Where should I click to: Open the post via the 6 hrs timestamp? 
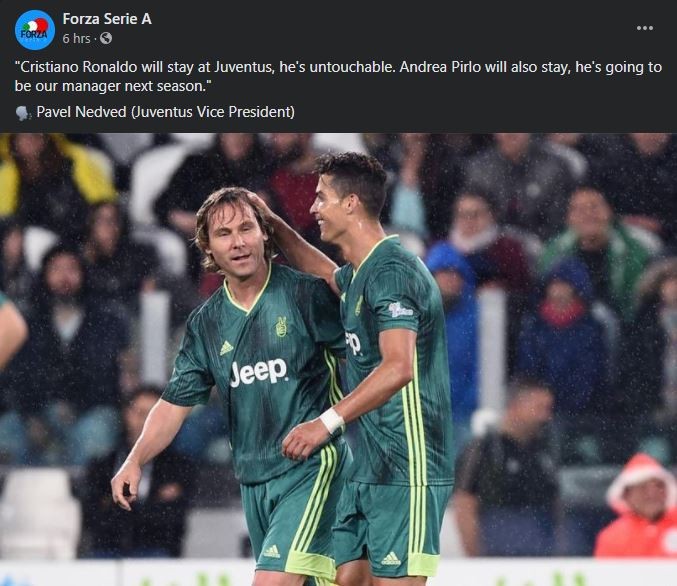coord(76,38)
